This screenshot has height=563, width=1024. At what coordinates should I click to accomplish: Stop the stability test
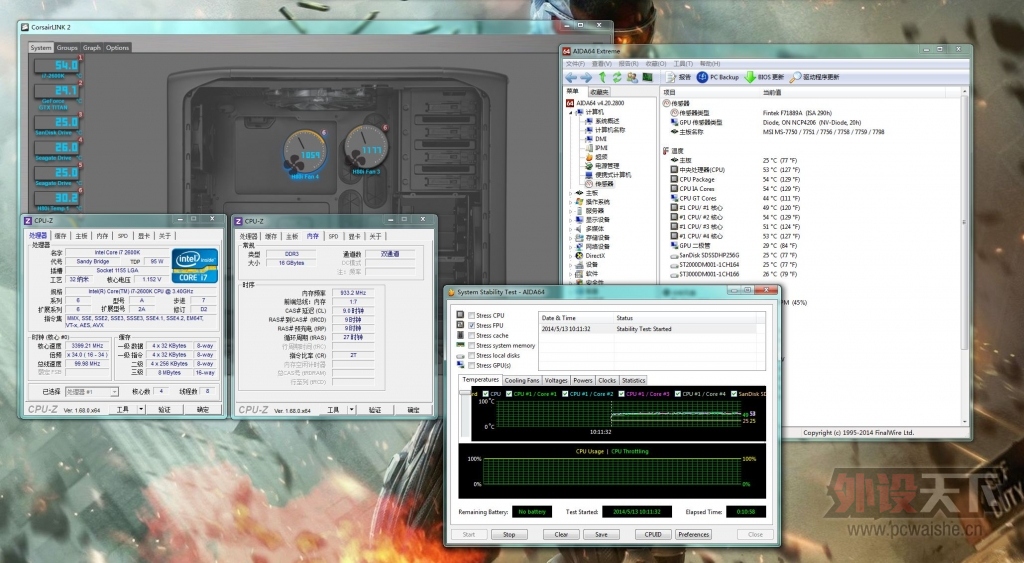[509, 534]
